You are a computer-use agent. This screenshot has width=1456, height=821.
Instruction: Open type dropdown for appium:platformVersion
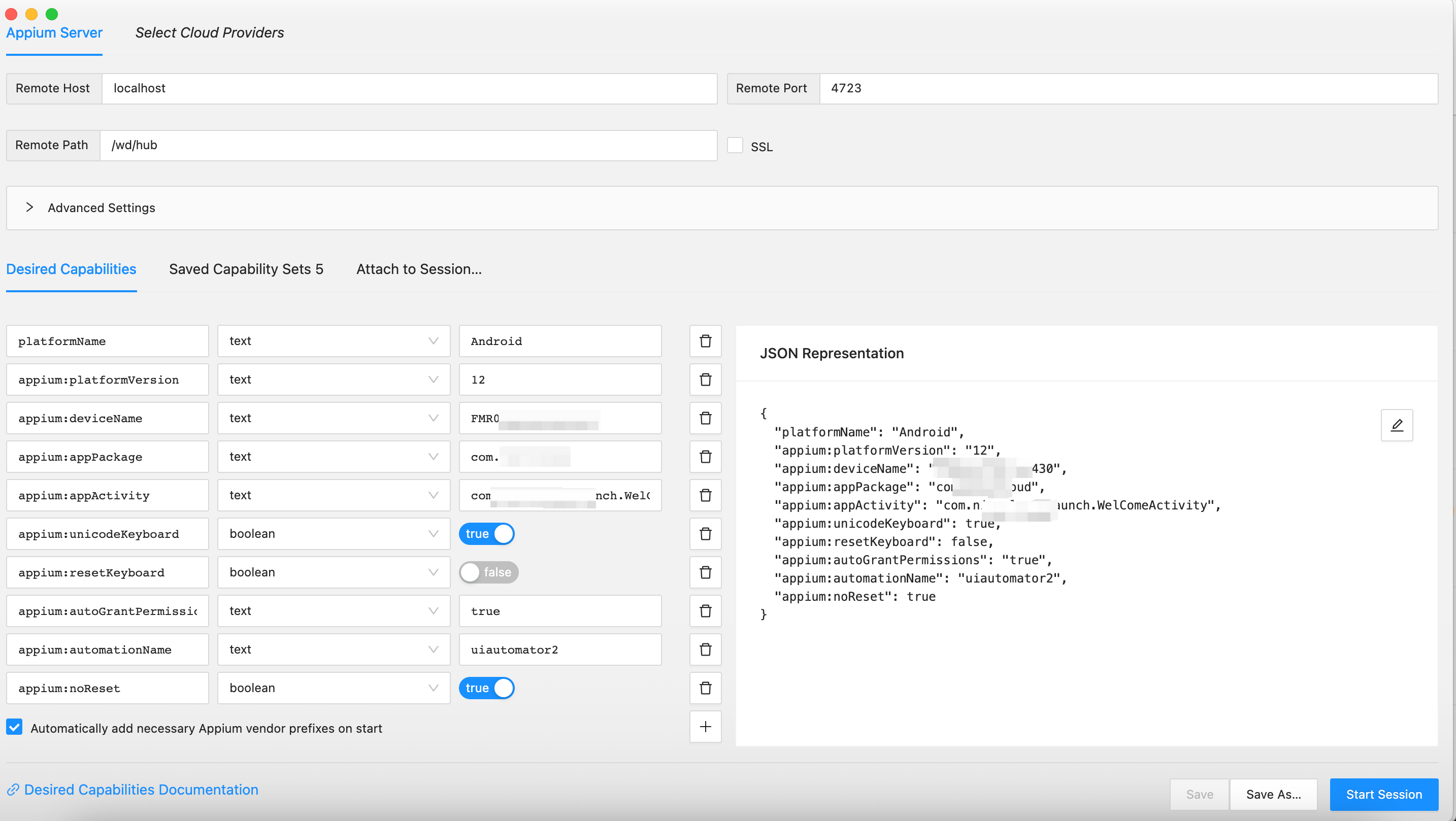click(x=334, y=380)
